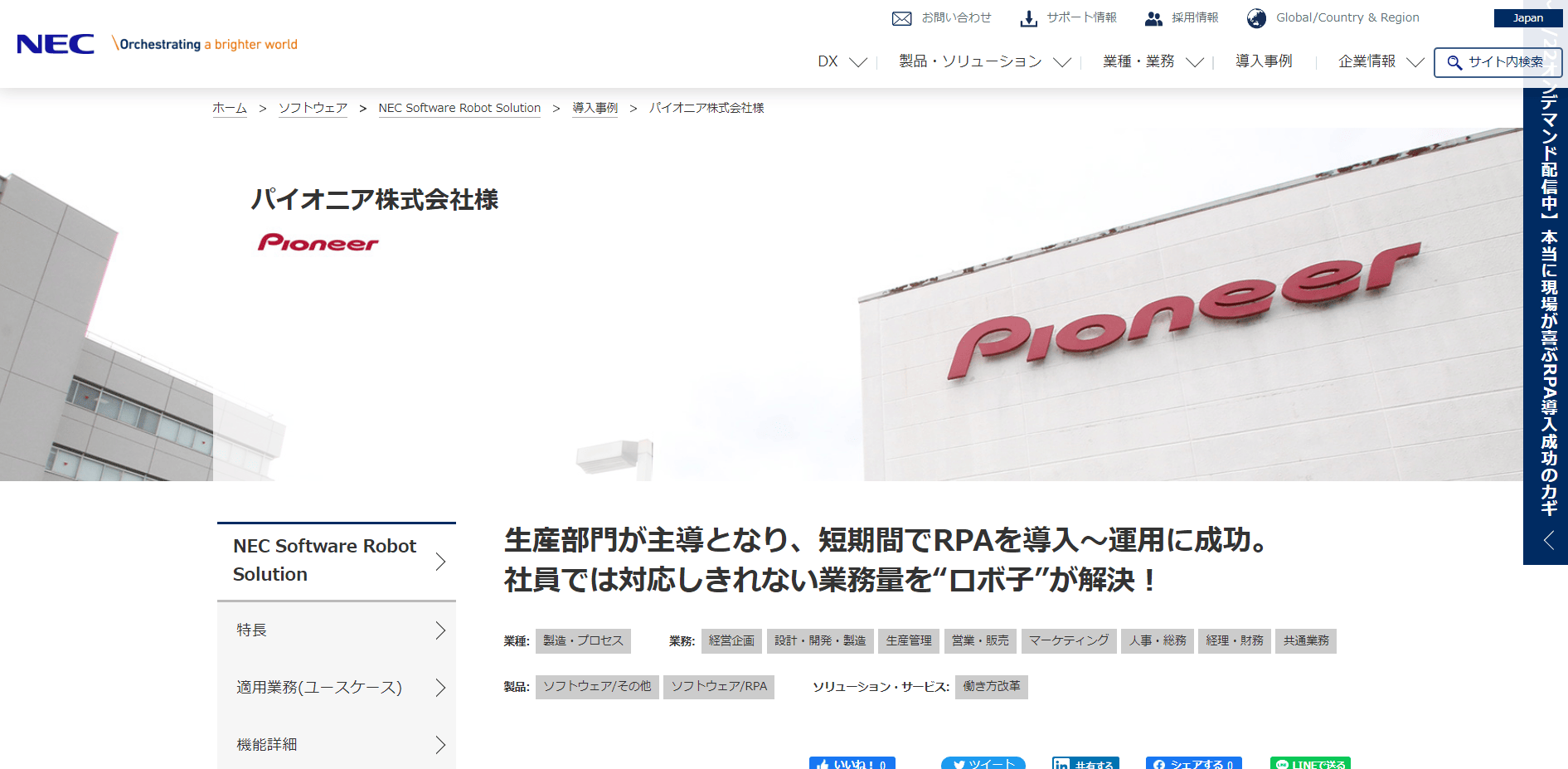Image resolution: width=1568 pixels, height=769 pixels.
Task: Go to the ソフトウェア breadcrumb link
Action: pyautogui.click(x=313, y=108)
